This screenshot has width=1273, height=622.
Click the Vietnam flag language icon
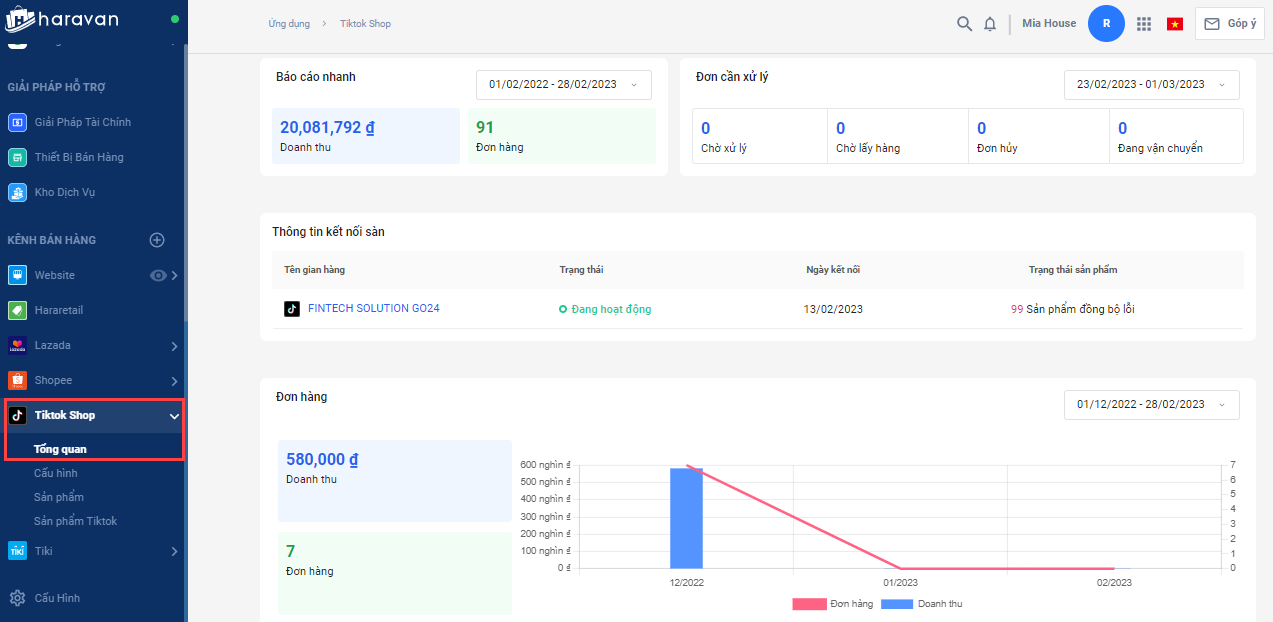pos(1175,24)
